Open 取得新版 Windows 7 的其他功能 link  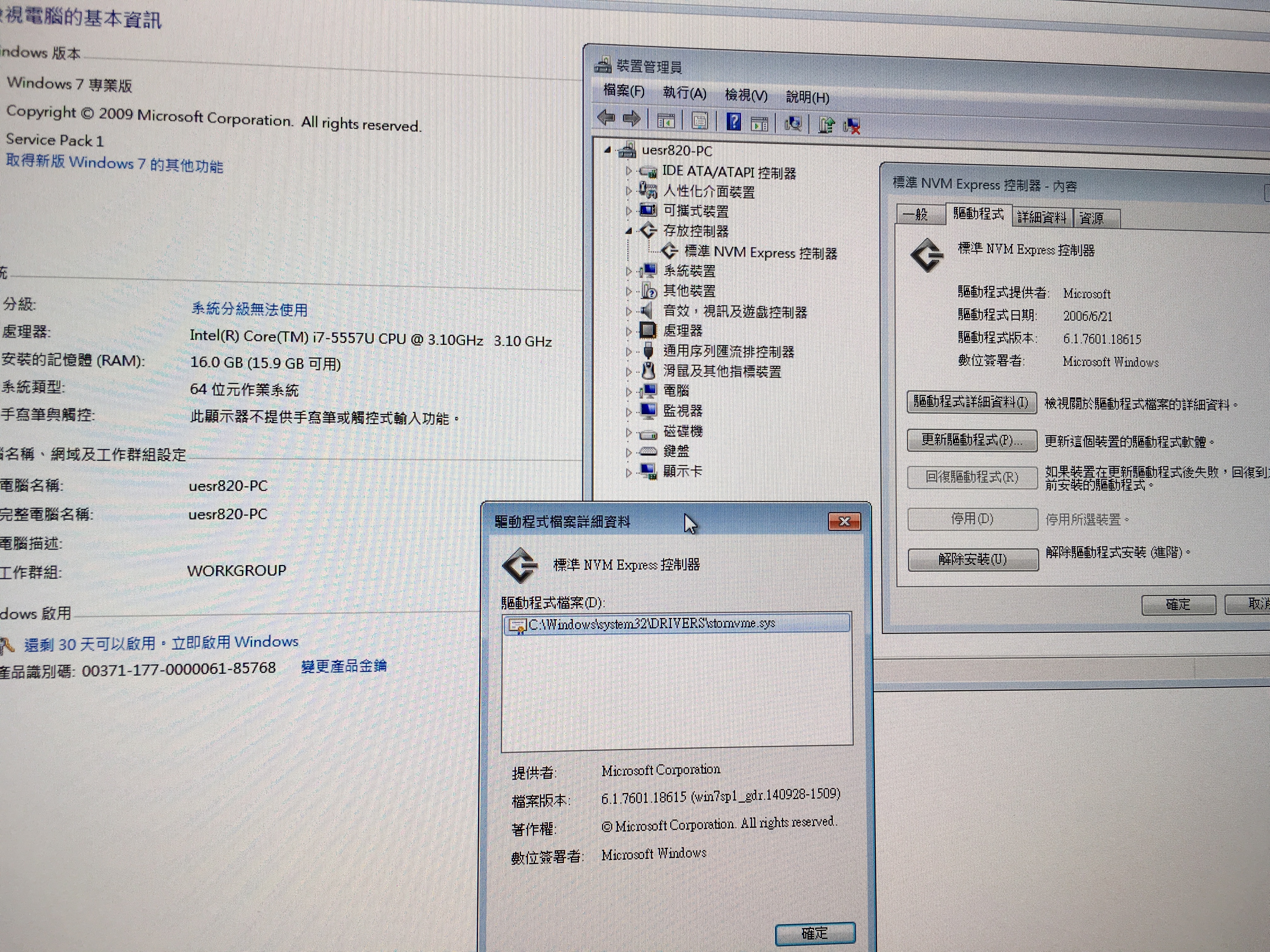tap(114, 163)
